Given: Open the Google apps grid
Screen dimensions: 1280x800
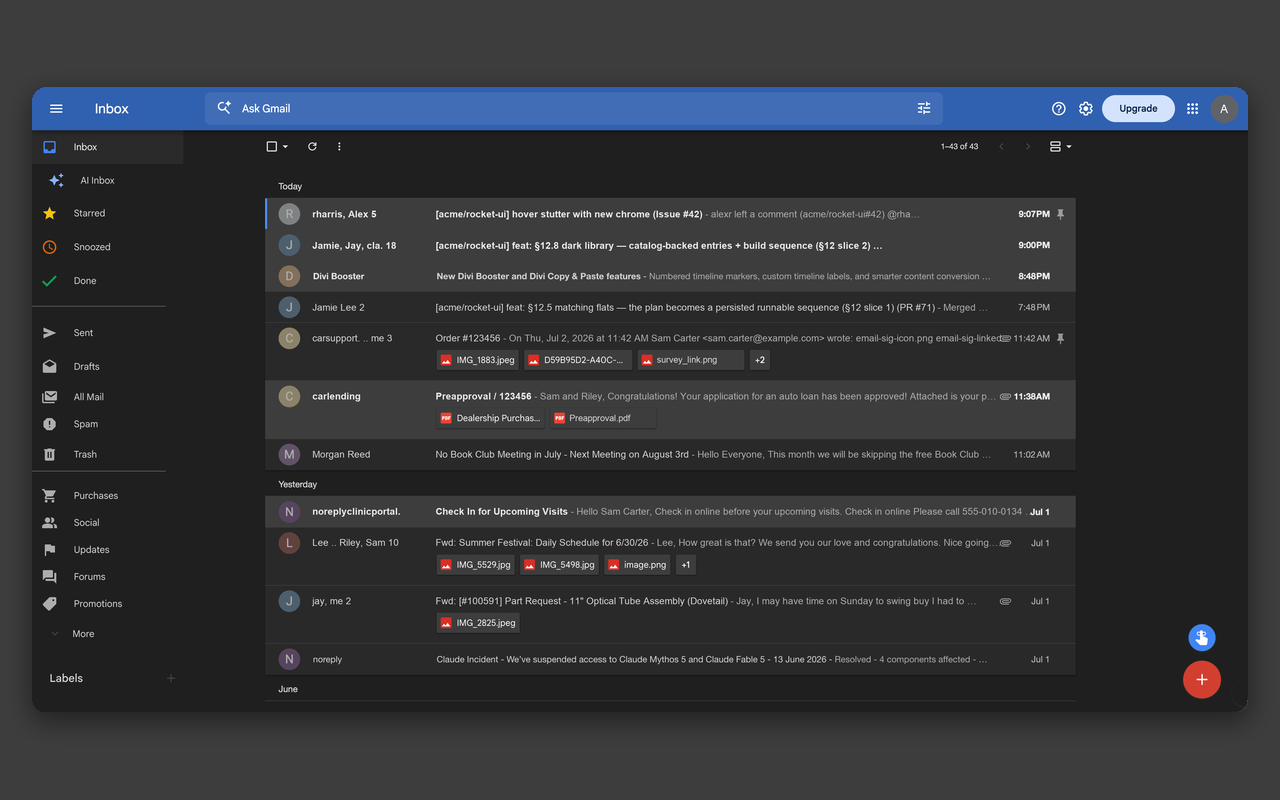Looking at the screenshot, I should click(1192, 108).
